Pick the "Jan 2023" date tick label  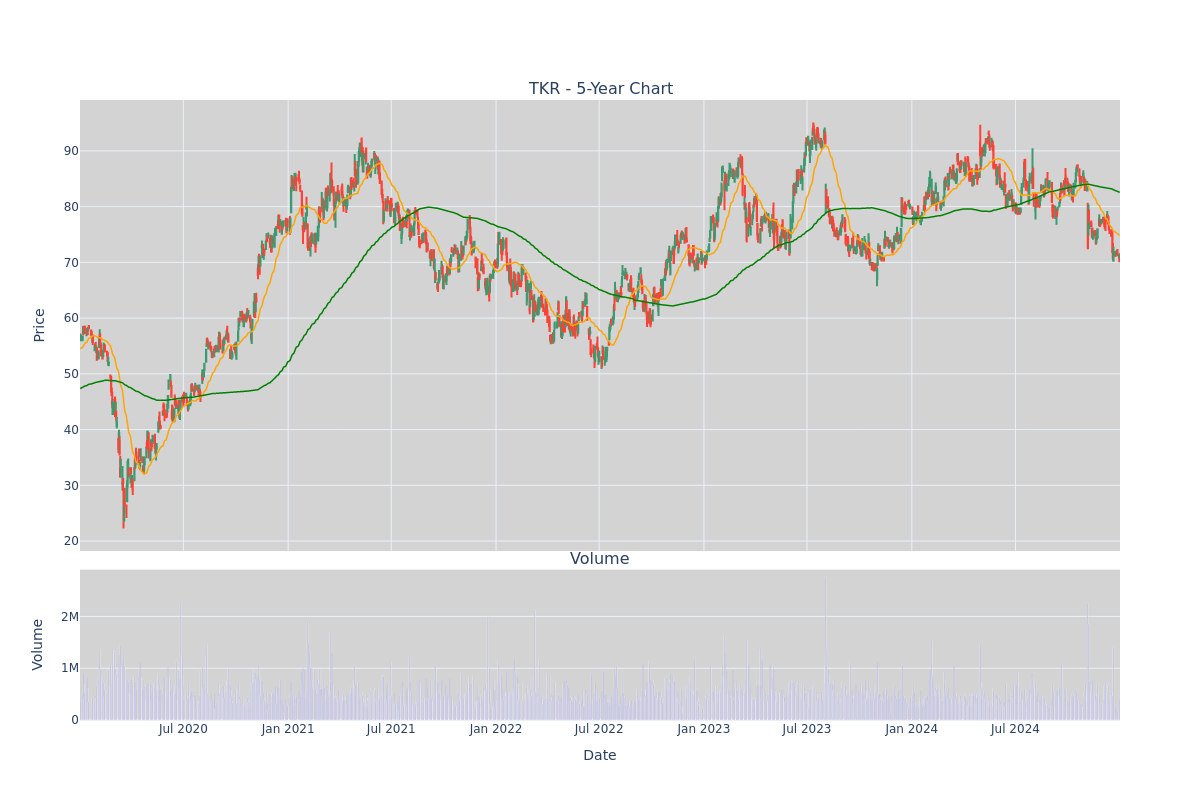tap(704, 729)
